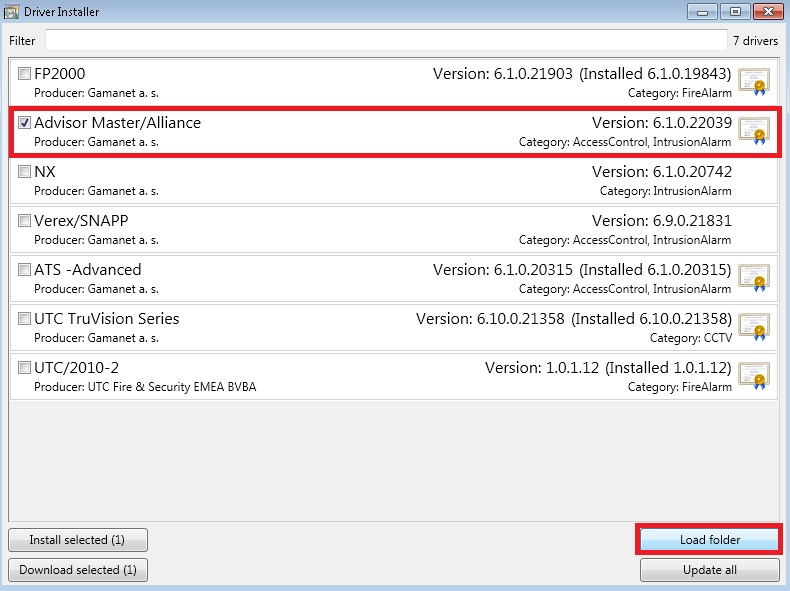Click Category: IntrusionAlarm under NX
This screenshot has width=790, height=591.
[666, 191]
